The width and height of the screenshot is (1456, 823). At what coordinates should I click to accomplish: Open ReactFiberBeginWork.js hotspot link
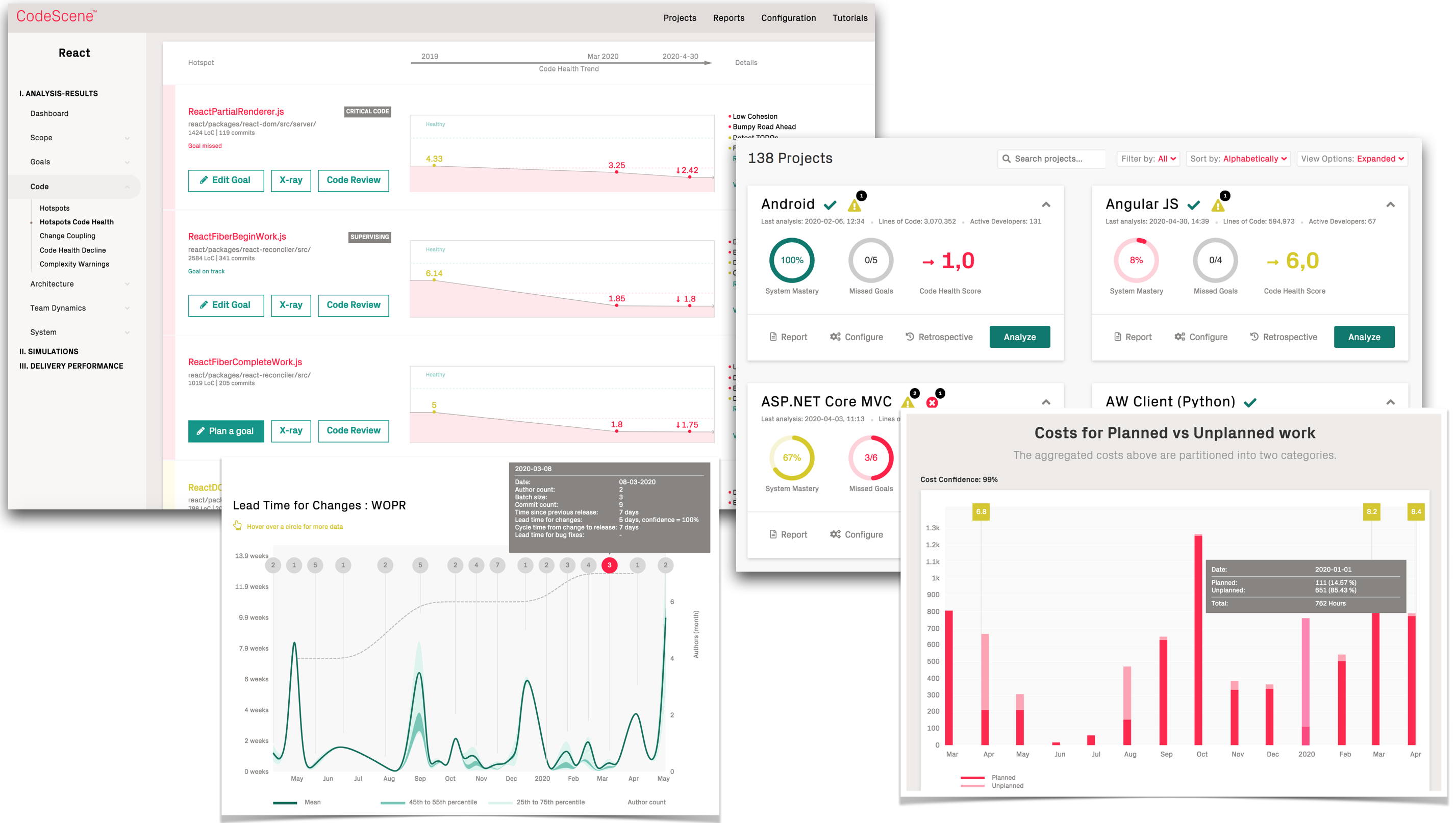[237, 236]
